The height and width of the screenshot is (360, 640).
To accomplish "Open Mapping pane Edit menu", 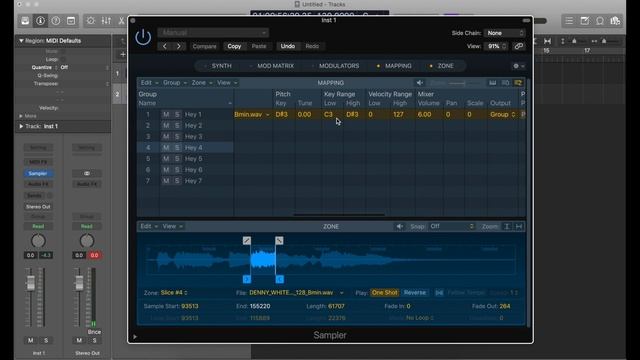I will point(149,83).
